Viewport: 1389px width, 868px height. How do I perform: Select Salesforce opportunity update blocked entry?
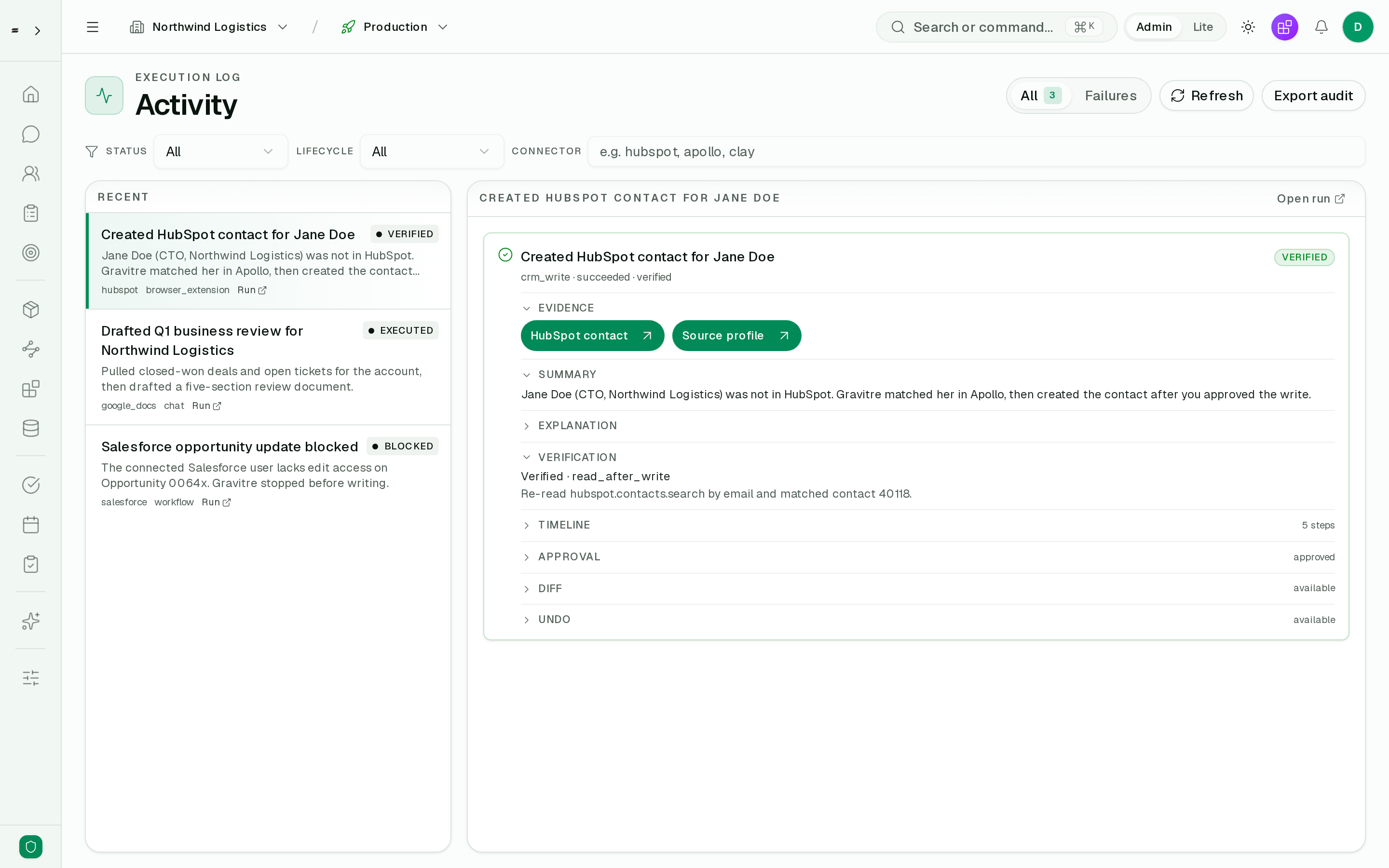[268, 473]
